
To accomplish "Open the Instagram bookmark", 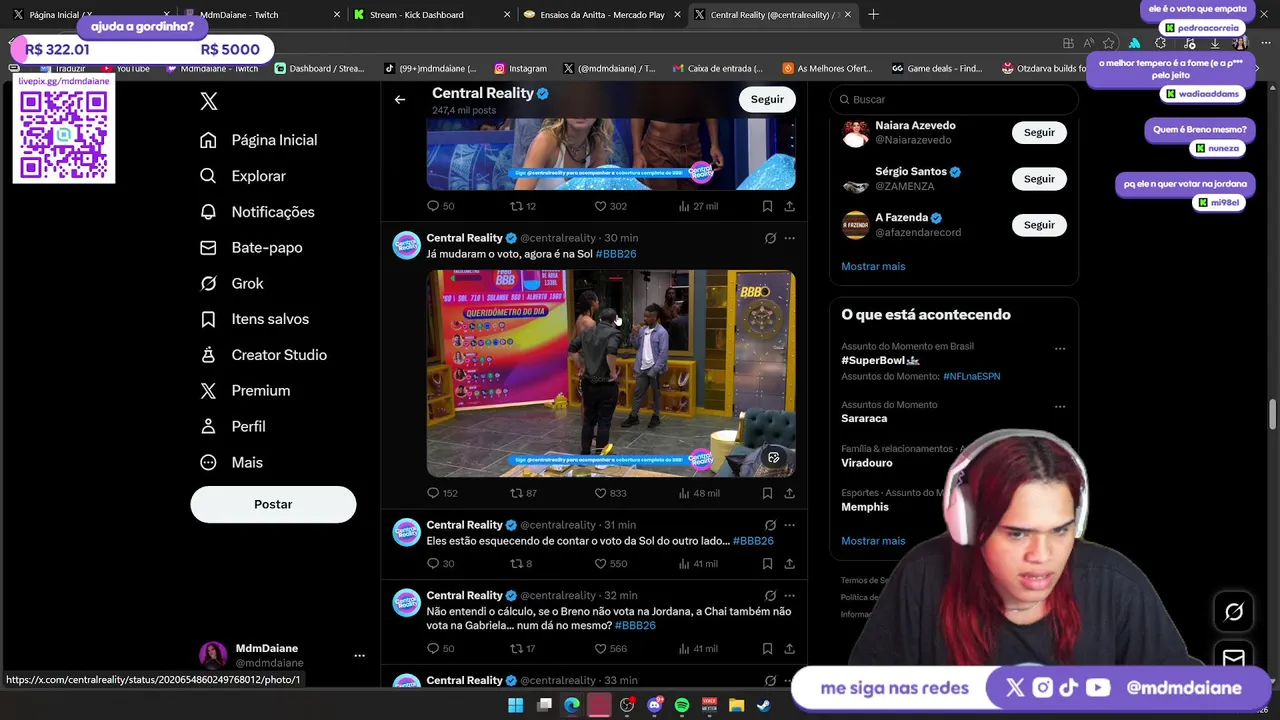I will click(x=520, y=68).
